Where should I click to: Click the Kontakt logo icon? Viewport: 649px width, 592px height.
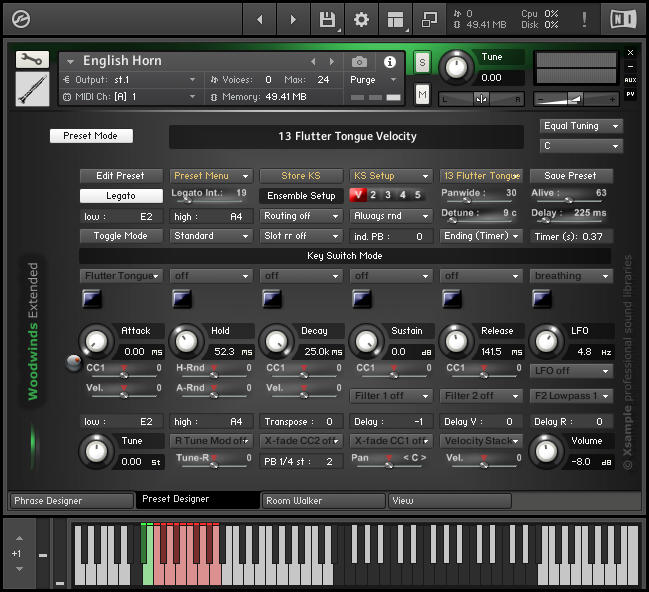click(21, 19)
